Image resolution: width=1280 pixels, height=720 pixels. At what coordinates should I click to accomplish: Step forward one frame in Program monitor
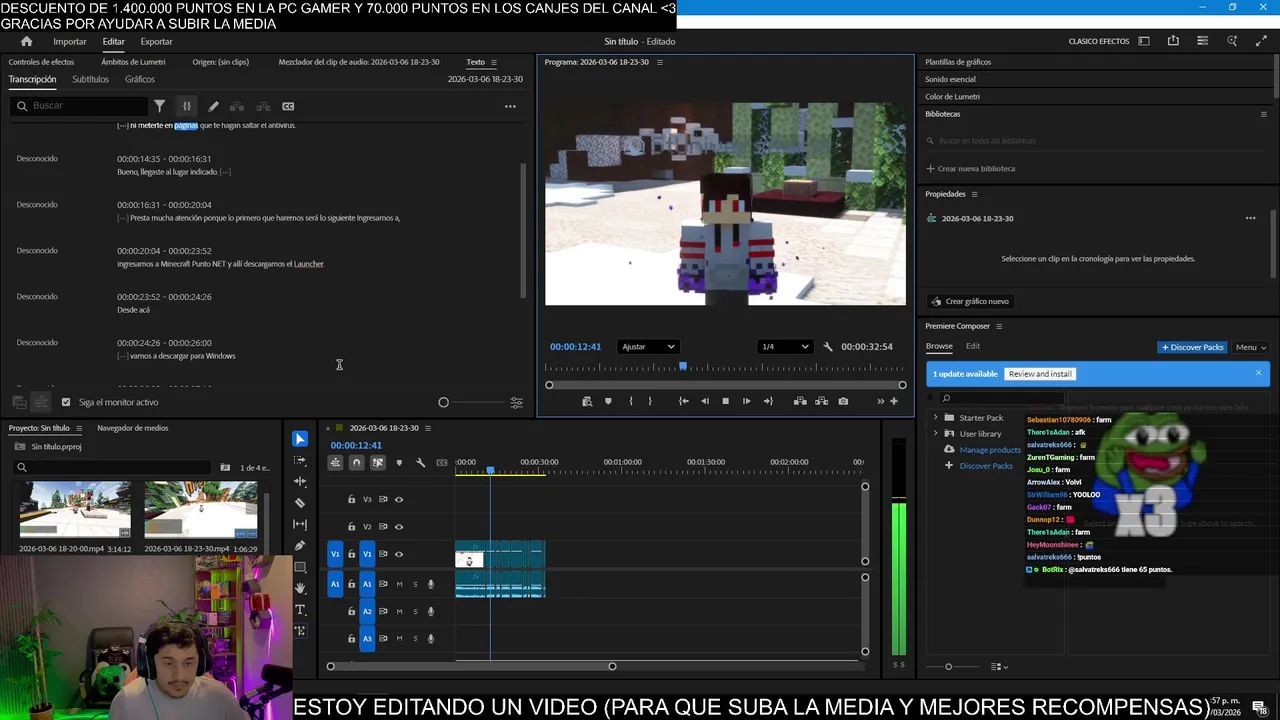tap(746, 401)
